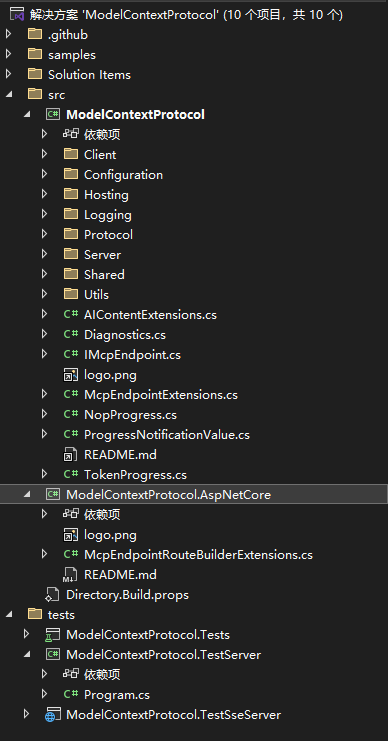Click the .github folder icon
This screenshot has height=741, width=388.
[35, 34]
